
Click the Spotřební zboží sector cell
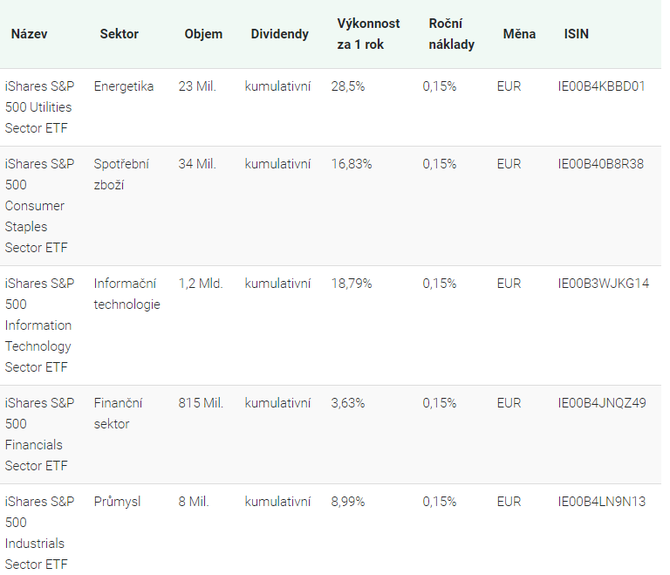[121, 174]
